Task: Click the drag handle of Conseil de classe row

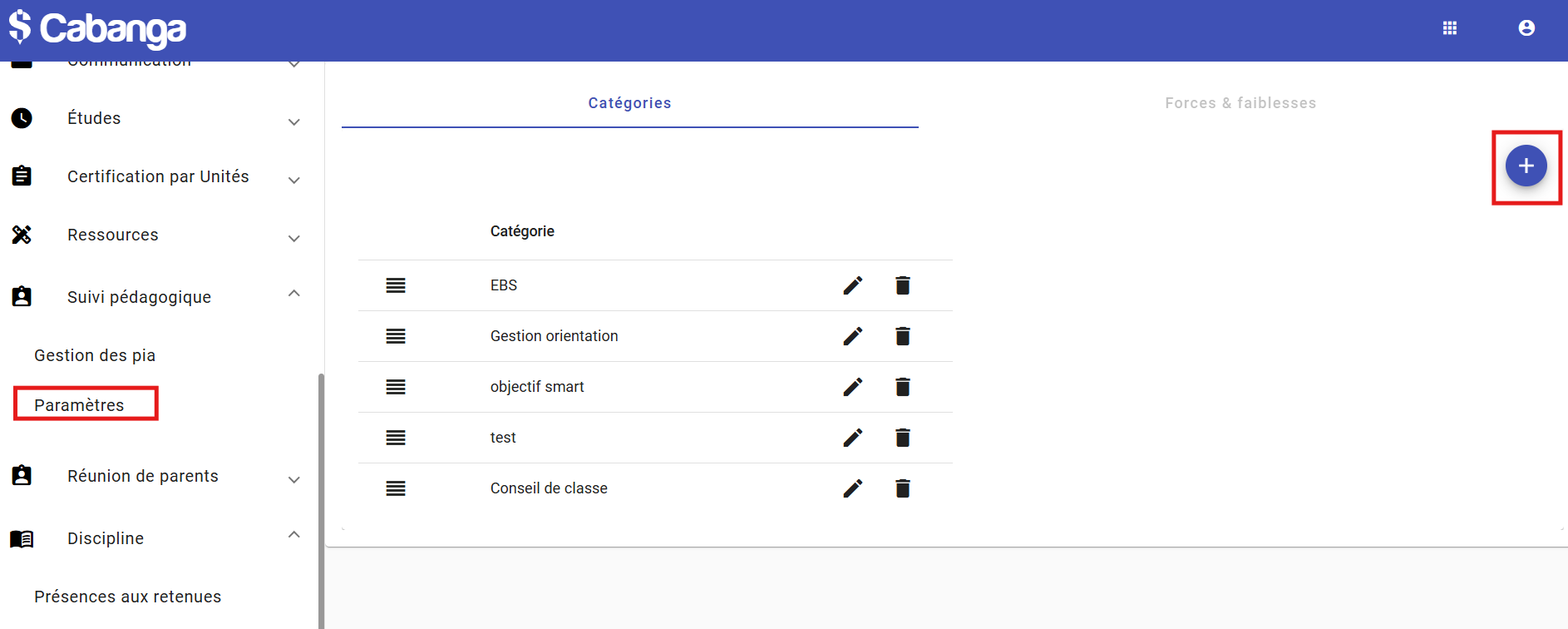Action: [396, 488]
